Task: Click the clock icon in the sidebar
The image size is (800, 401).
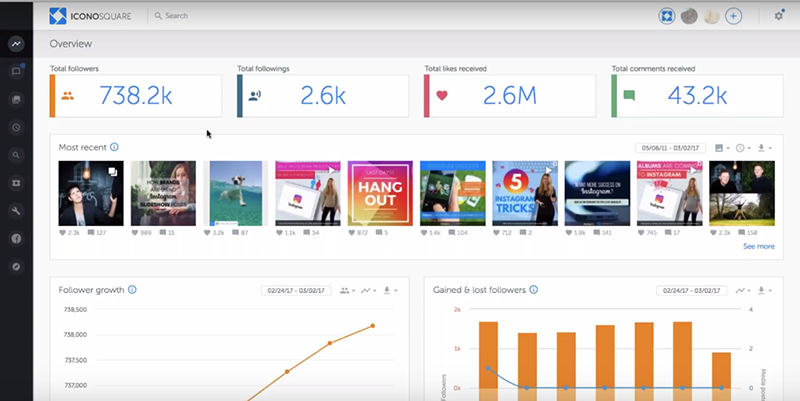Action: click(15, 128)
